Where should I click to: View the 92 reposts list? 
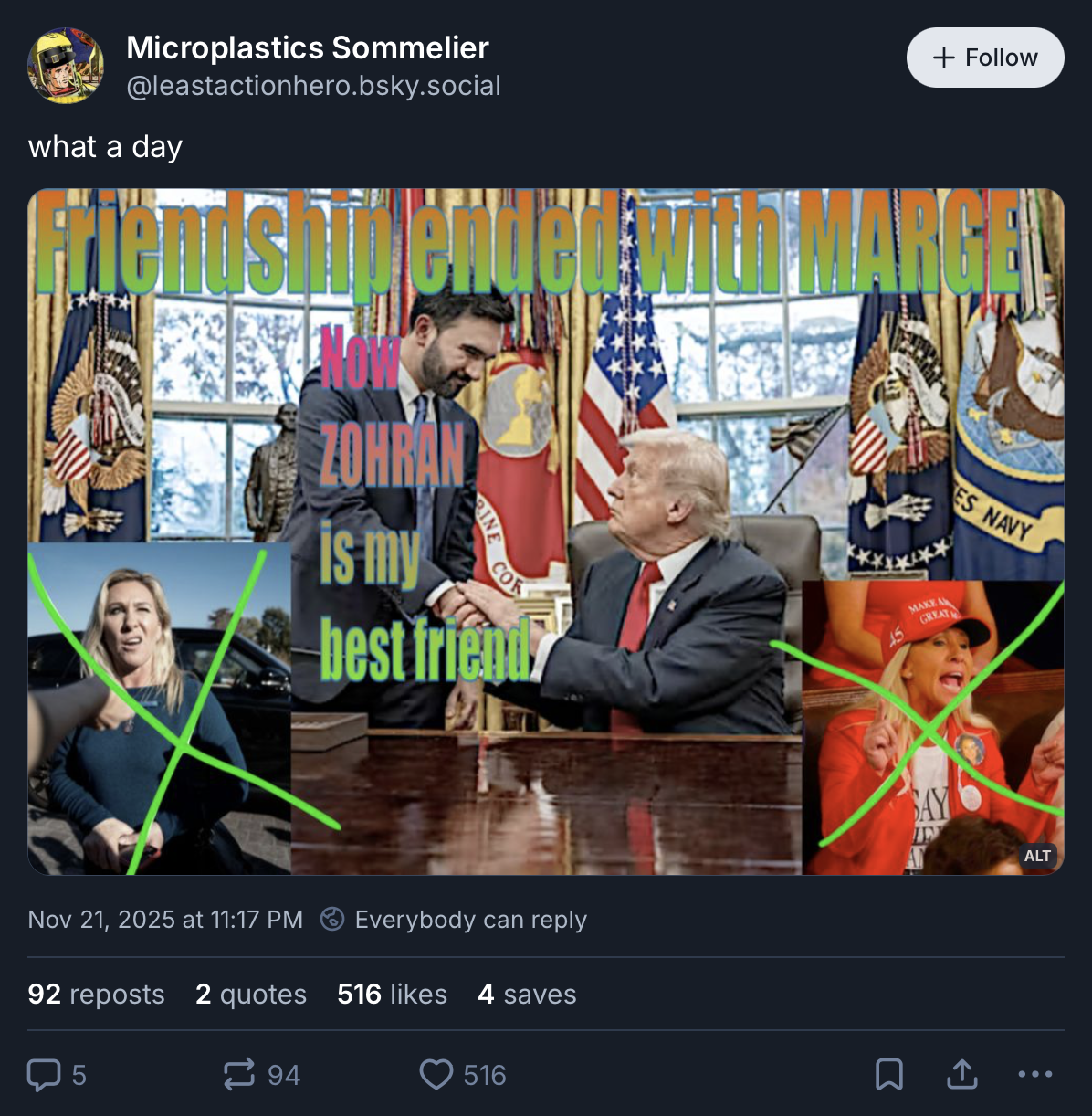[x=96, y=994]
